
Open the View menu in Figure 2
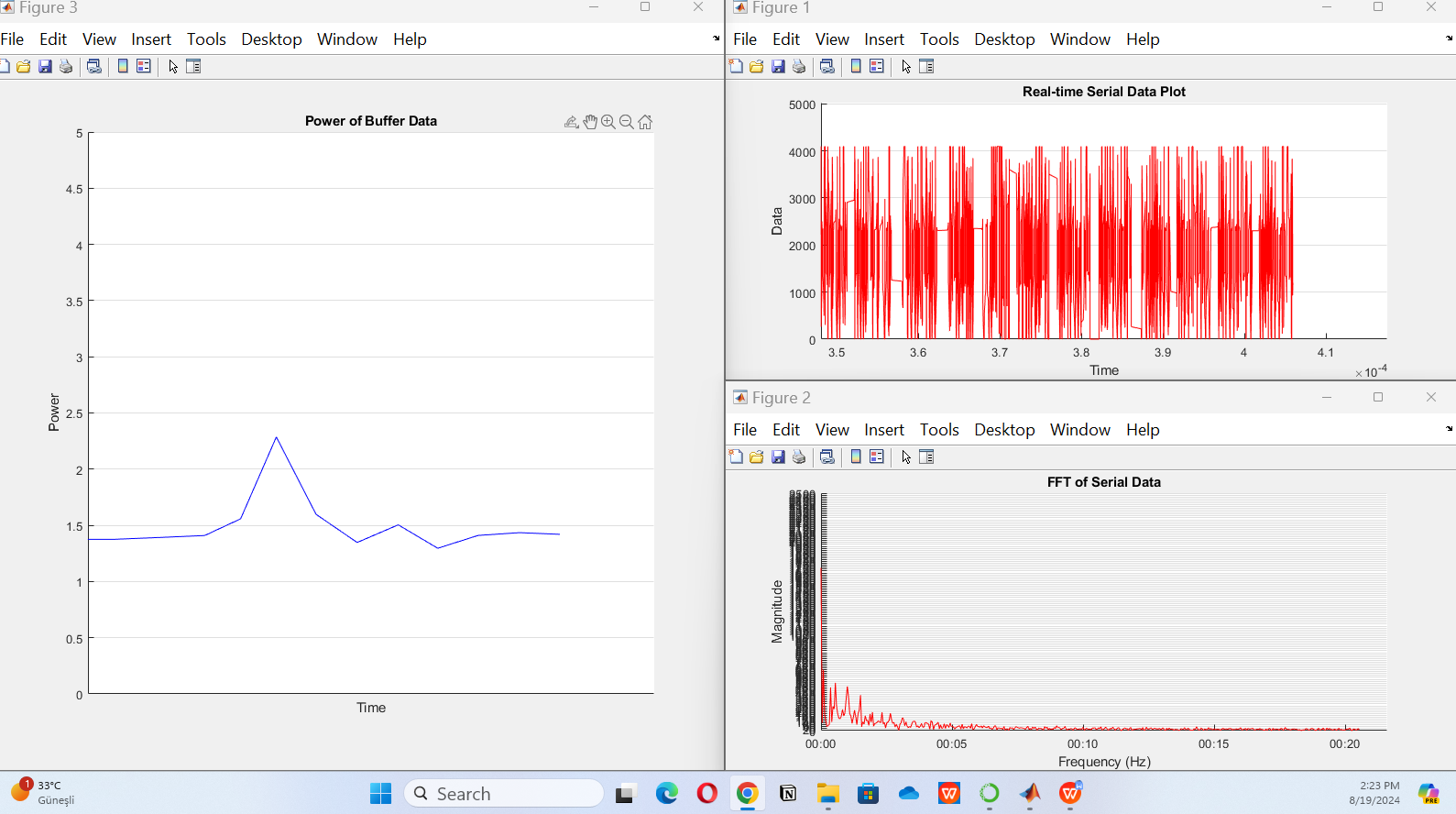832,430
